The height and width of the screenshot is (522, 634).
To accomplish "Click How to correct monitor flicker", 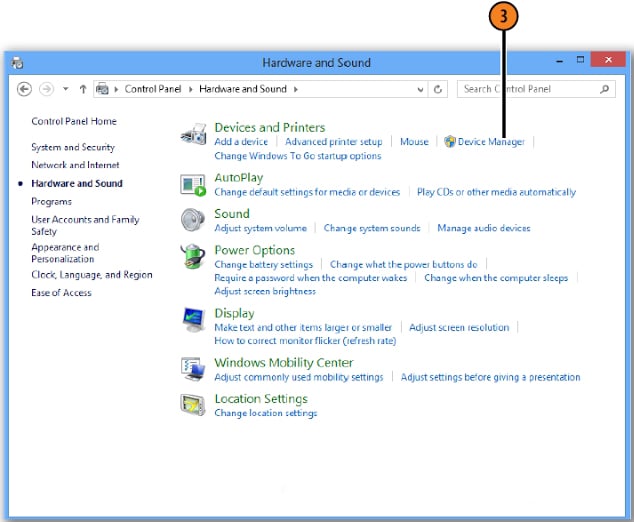I will [x=305, y=340].
